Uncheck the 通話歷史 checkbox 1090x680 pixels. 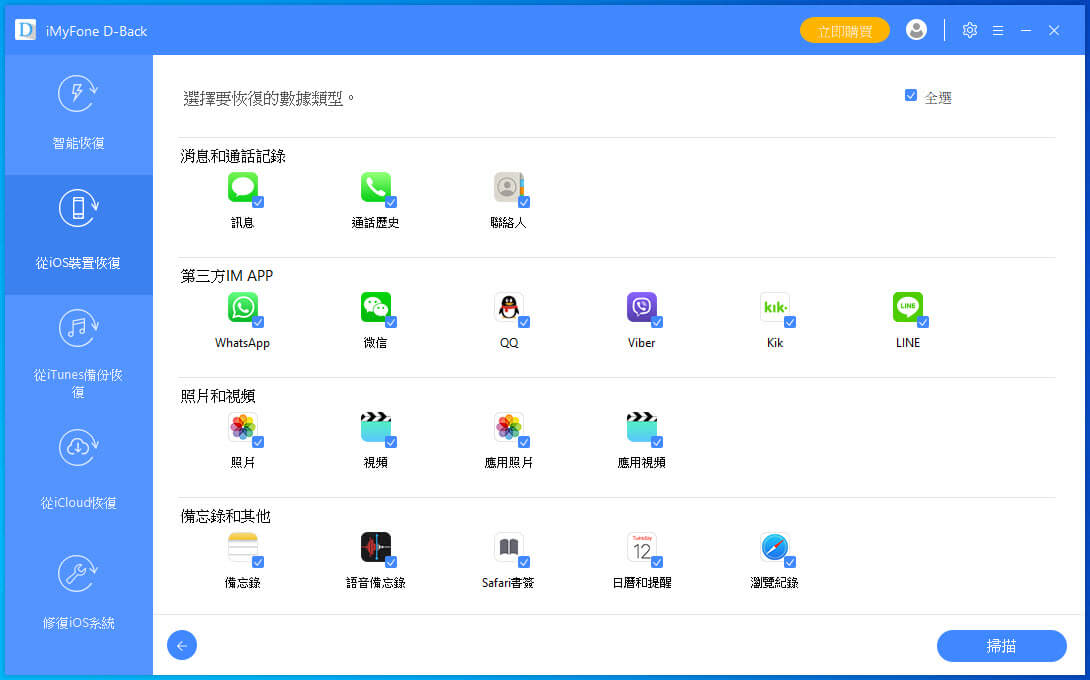(x=391, y=202)
